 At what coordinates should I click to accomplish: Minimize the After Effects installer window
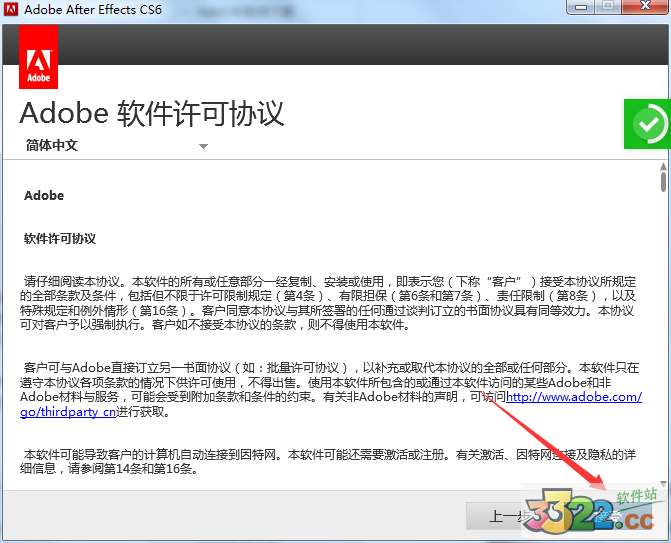click(x=580, y=7)
